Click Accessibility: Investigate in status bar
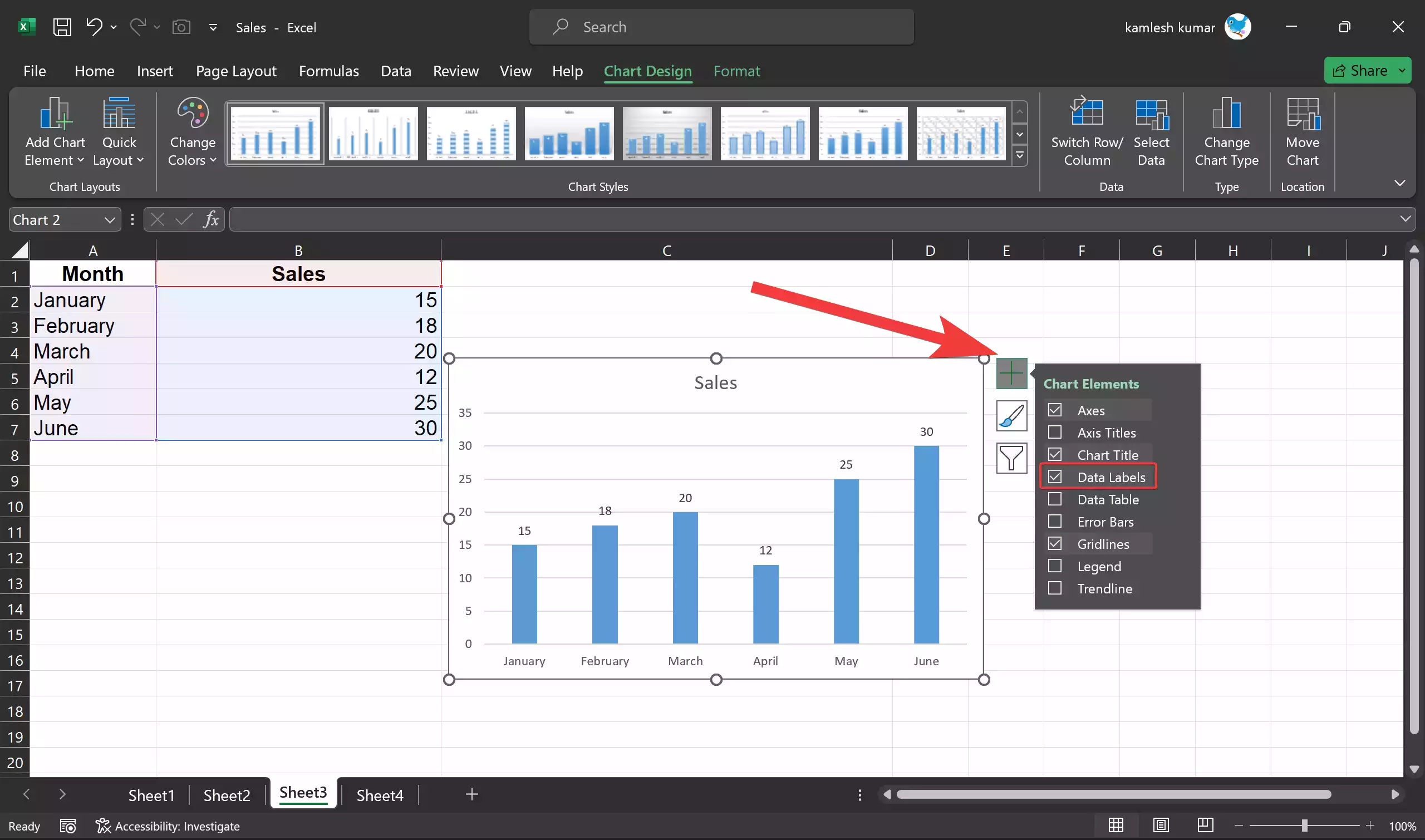The width and height of the screenshot is (1425, 840). pos(168,826)
